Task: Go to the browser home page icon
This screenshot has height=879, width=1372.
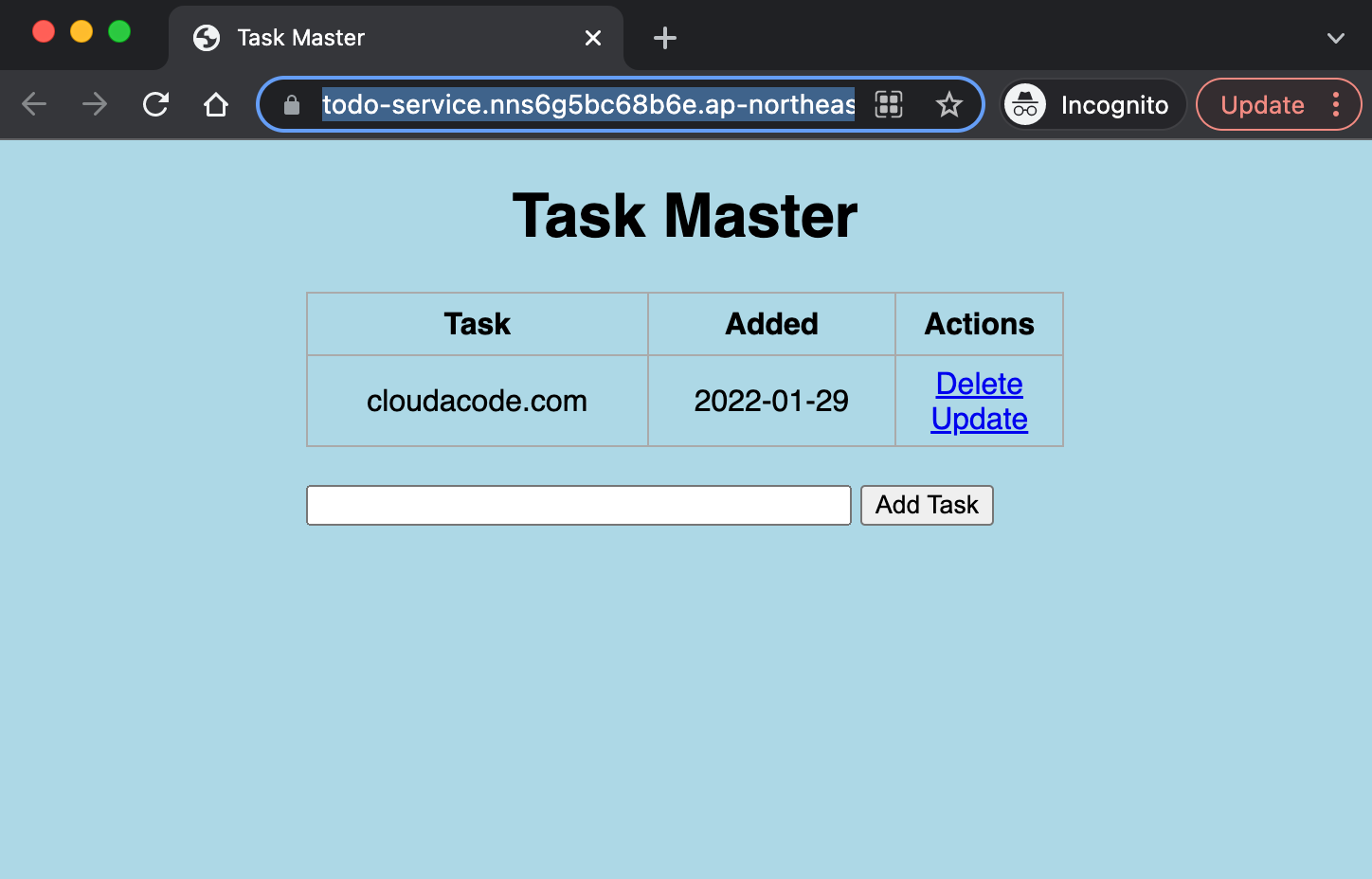Action: (x=216, y=104)
